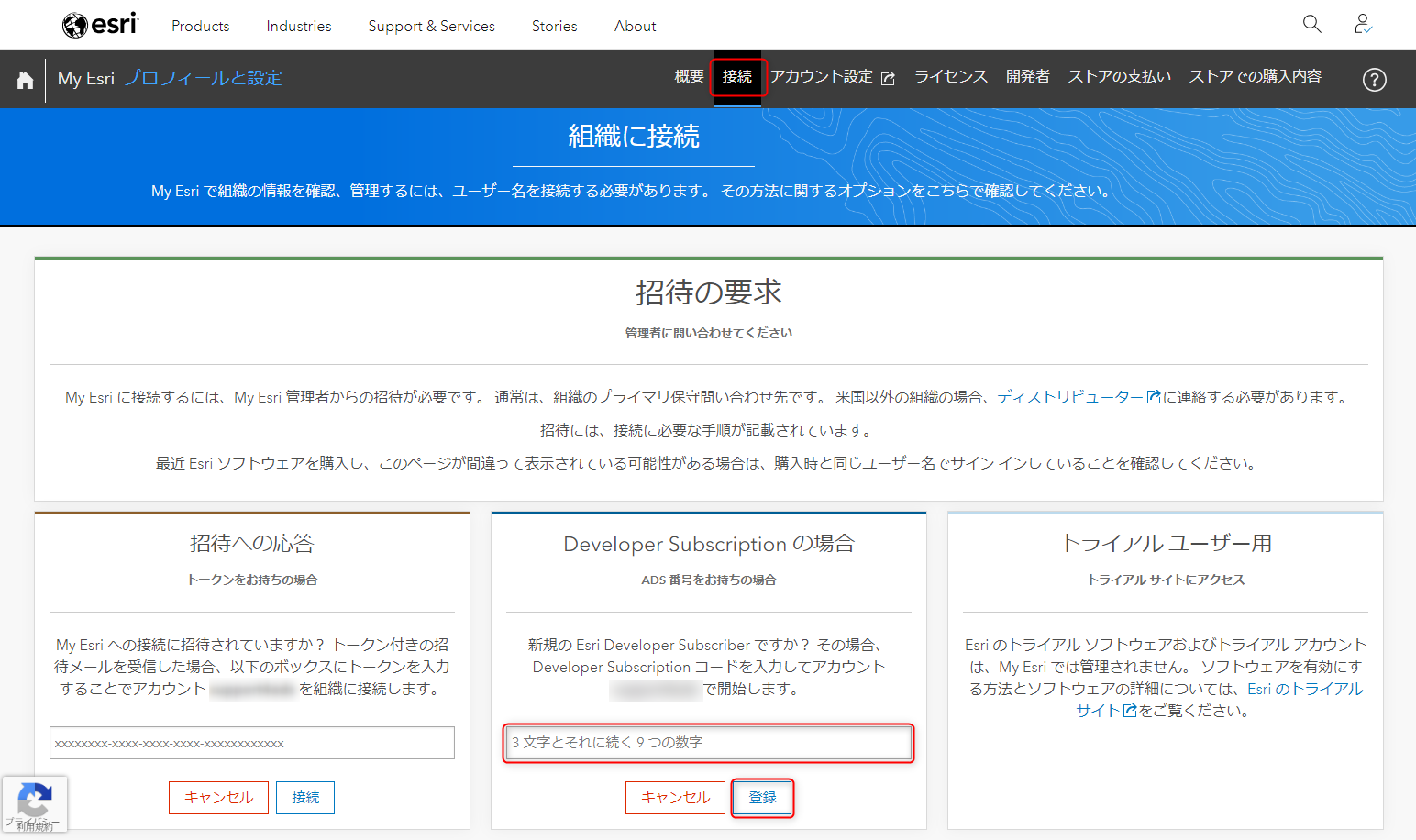The width and height of the screenshot is (1416, 840).
Task: Click external link icon beside アカウント設定
Action: click(x=888, y=78)
